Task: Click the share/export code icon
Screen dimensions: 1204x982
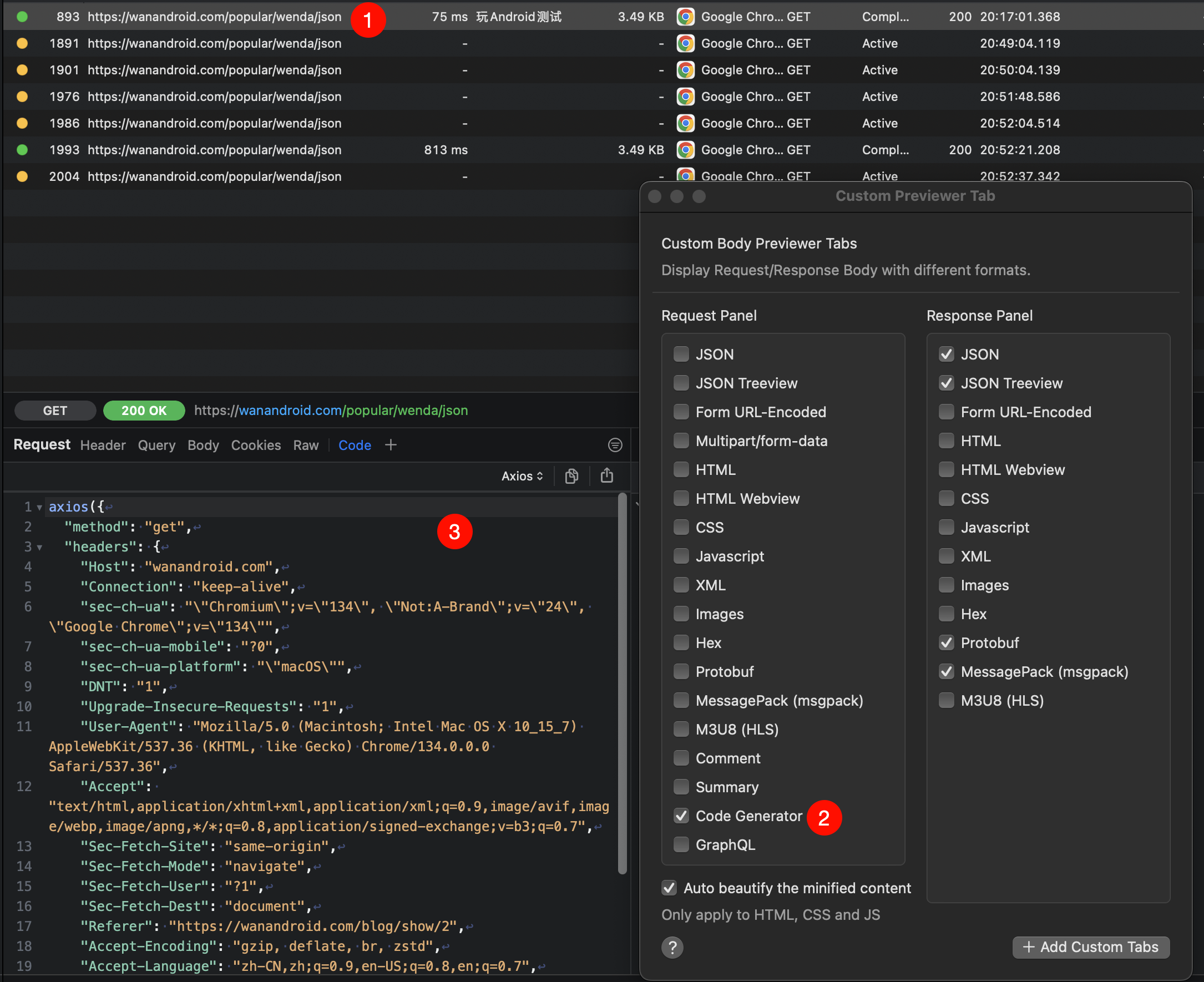Action: coord(606,475)
